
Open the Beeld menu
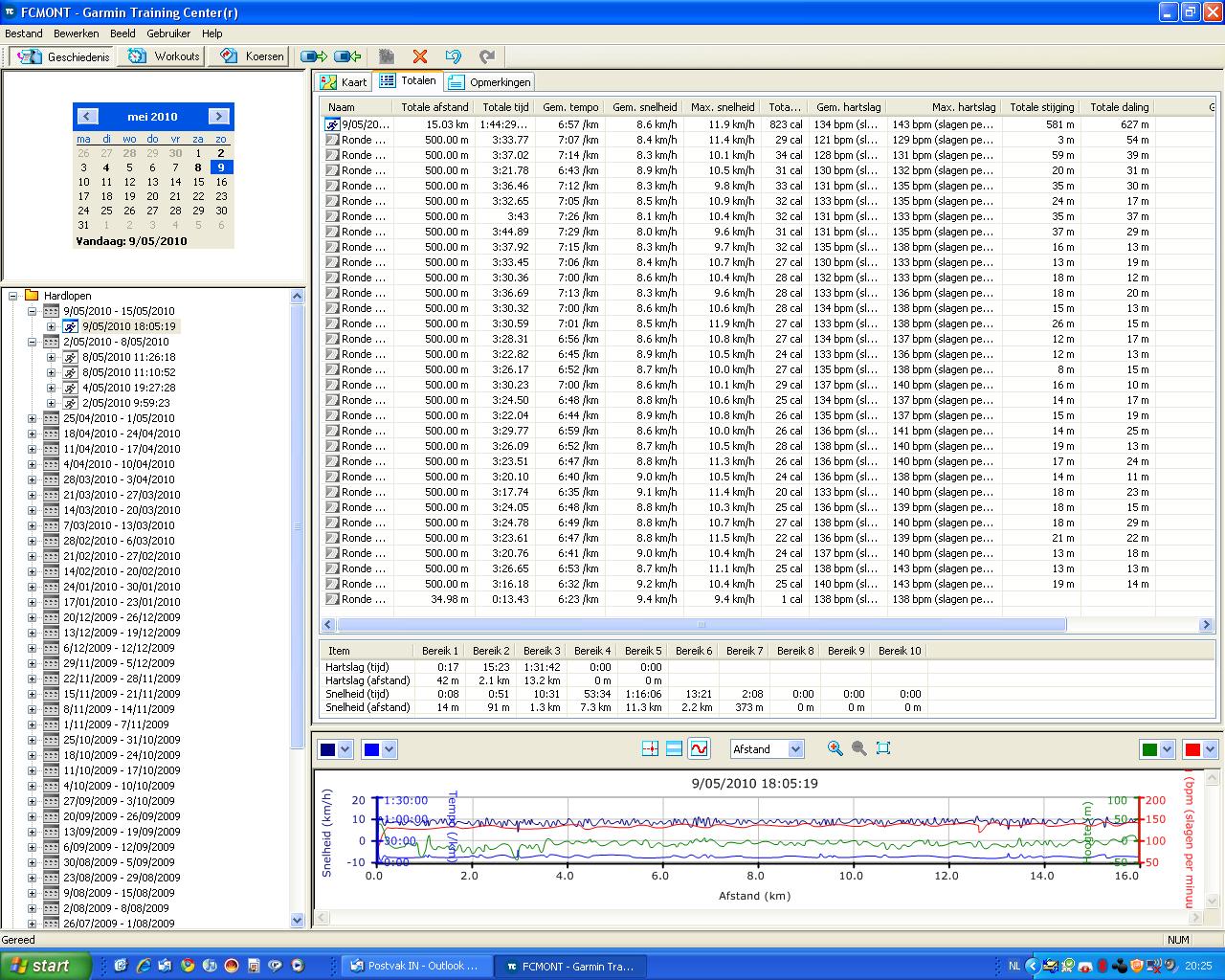[x=122, y=33]
